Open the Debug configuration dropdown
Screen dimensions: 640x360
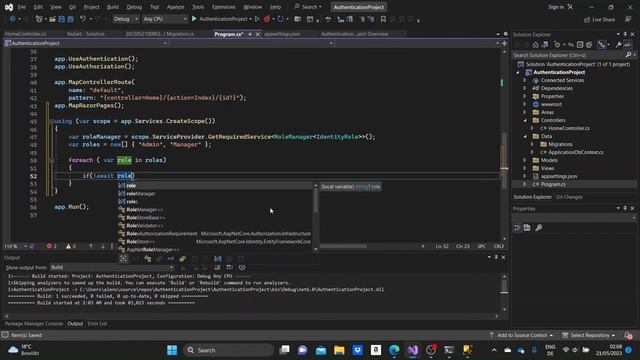tap(125, 19)
